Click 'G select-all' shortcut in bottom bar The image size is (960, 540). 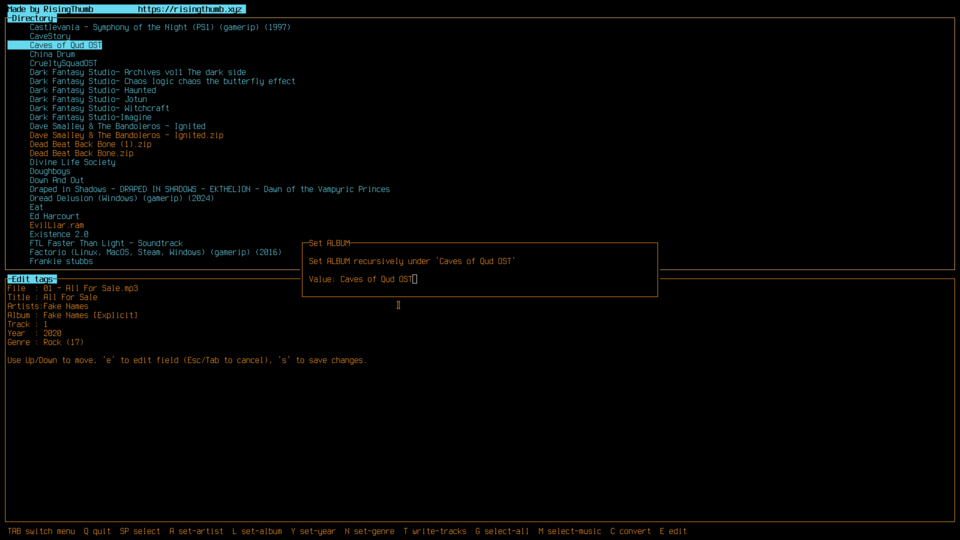[502, 531]
